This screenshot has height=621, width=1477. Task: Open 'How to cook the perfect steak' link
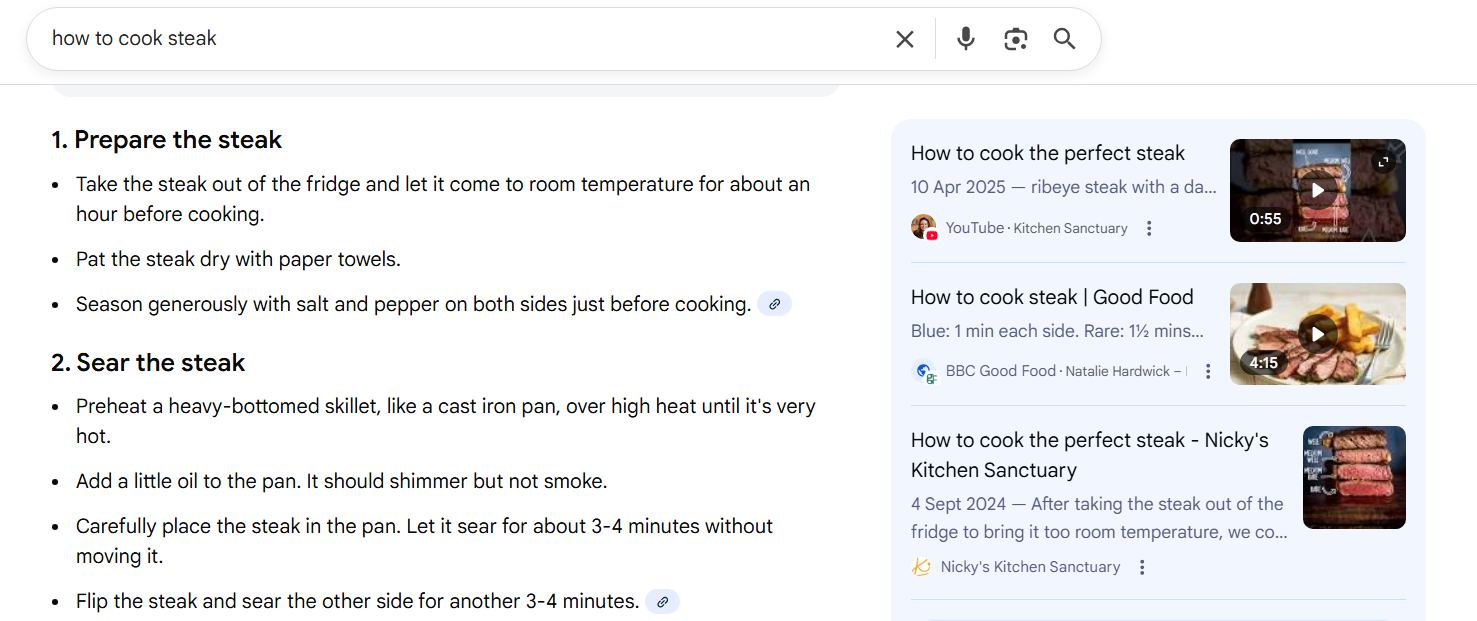coord(1047,153)
